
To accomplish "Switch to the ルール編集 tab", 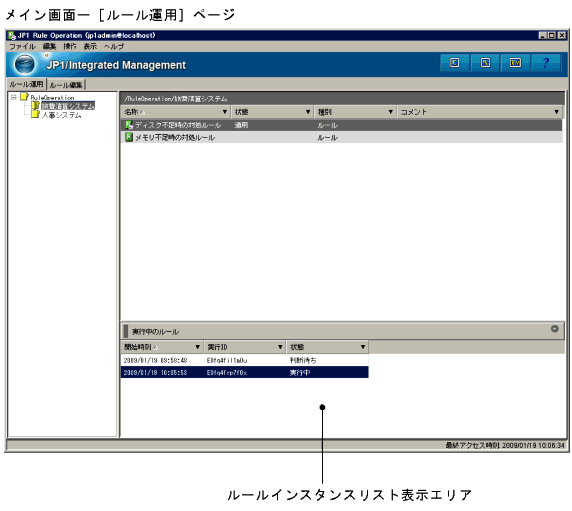I will (66, 85).
